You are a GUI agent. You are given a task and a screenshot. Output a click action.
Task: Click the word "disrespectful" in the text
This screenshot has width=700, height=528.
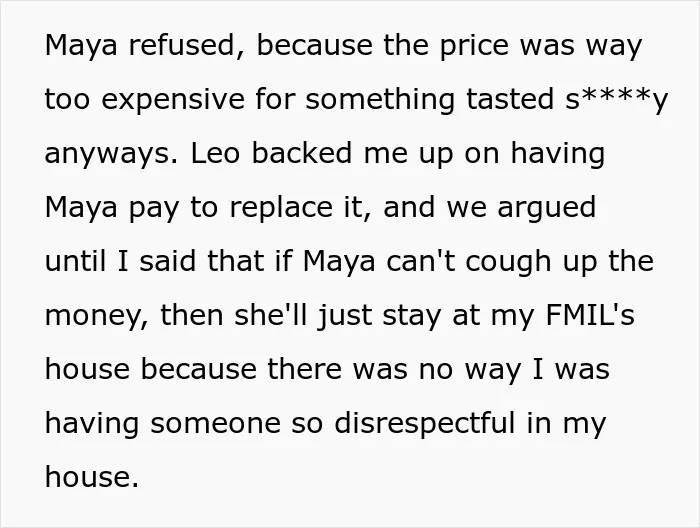(x=425, y=424)
